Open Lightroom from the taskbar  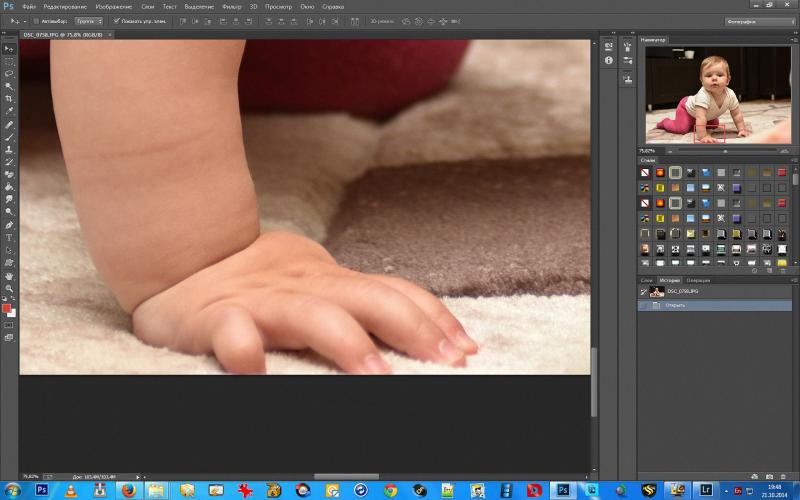point(706,490)
